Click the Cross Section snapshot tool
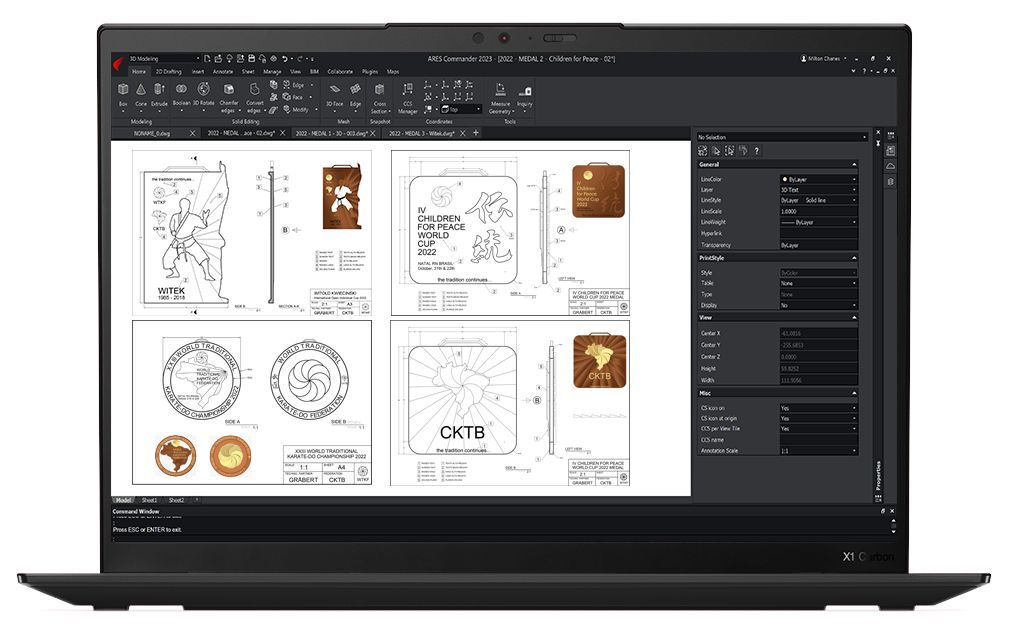This screenshot has width=1012, height=636. pos(380,97)
